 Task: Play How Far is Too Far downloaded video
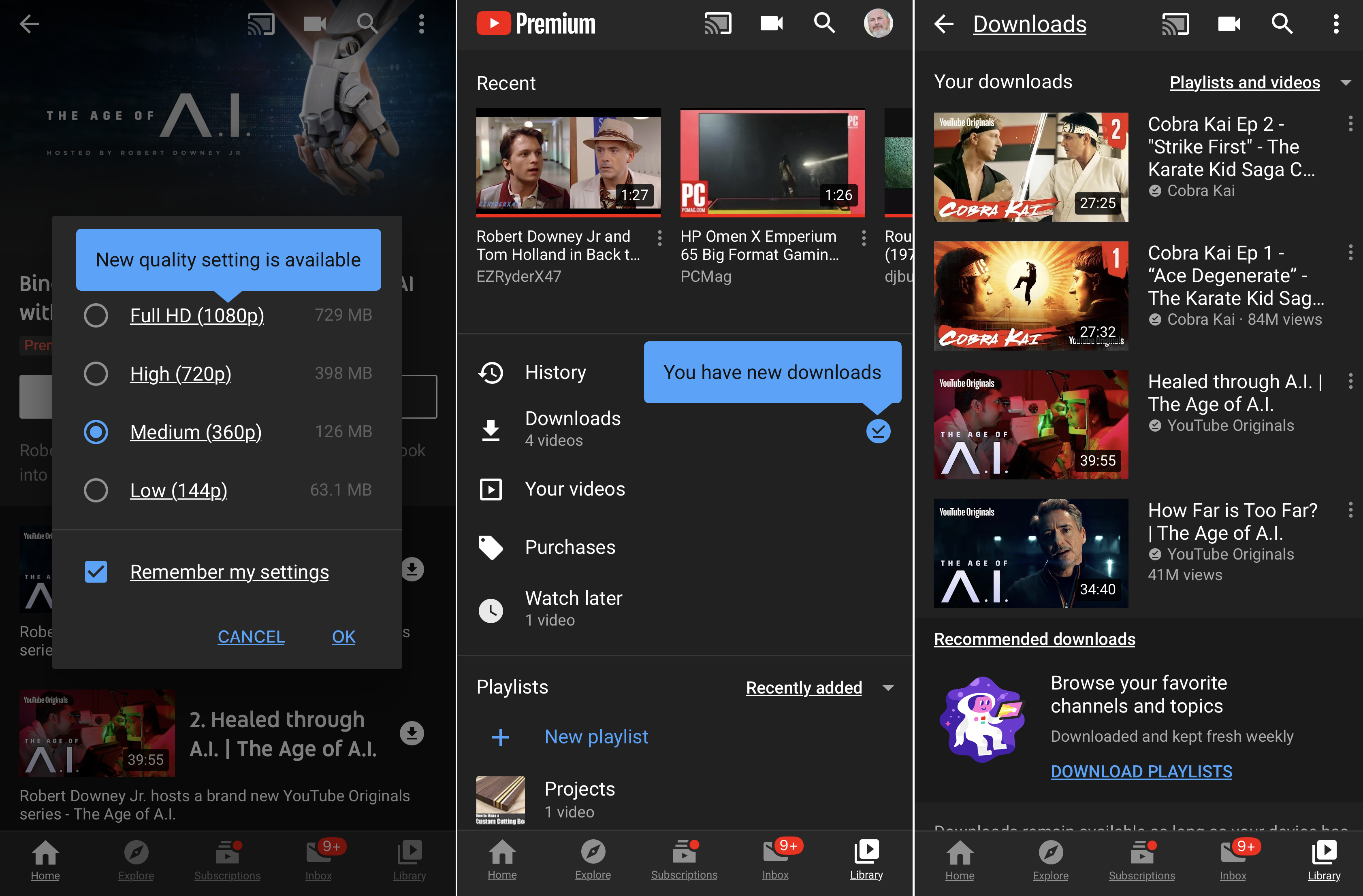pos(1031,553)
